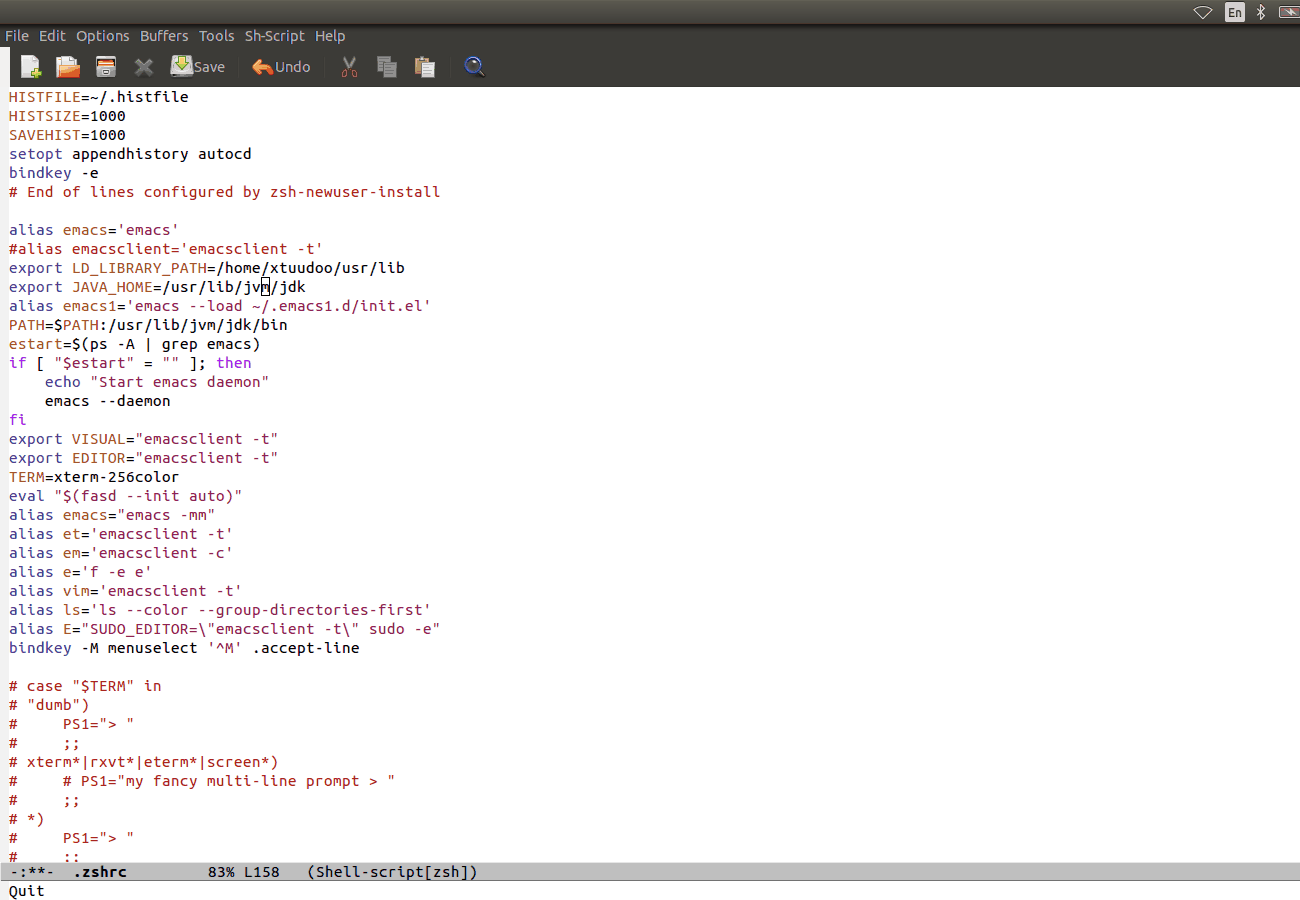
Task: Open directory with the Dired icon
Action: pyautogui.click(x=106, y=67)
